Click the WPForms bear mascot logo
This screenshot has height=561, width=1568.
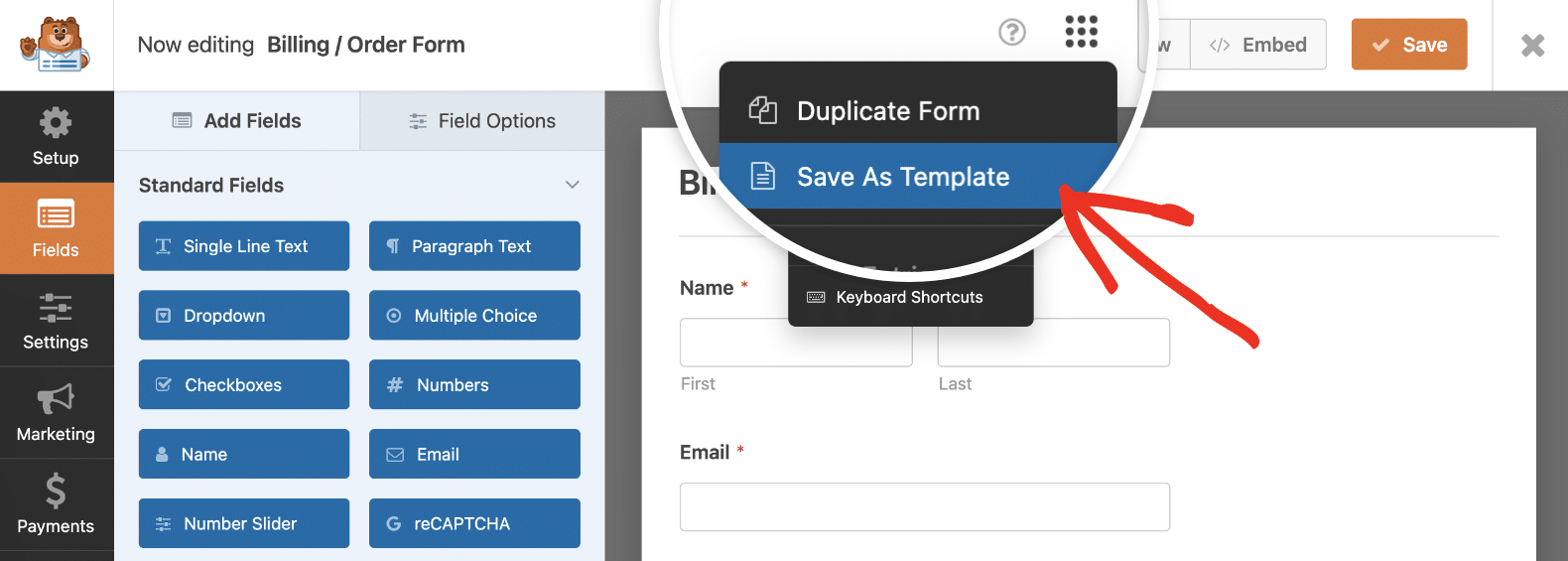pos(56,45)
